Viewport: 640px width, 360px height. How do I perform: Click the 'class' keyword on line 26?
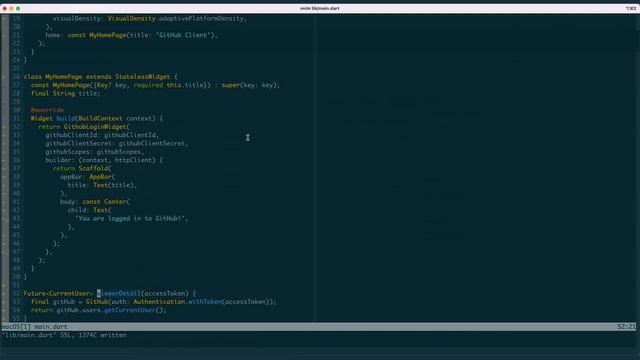(33, 77)
